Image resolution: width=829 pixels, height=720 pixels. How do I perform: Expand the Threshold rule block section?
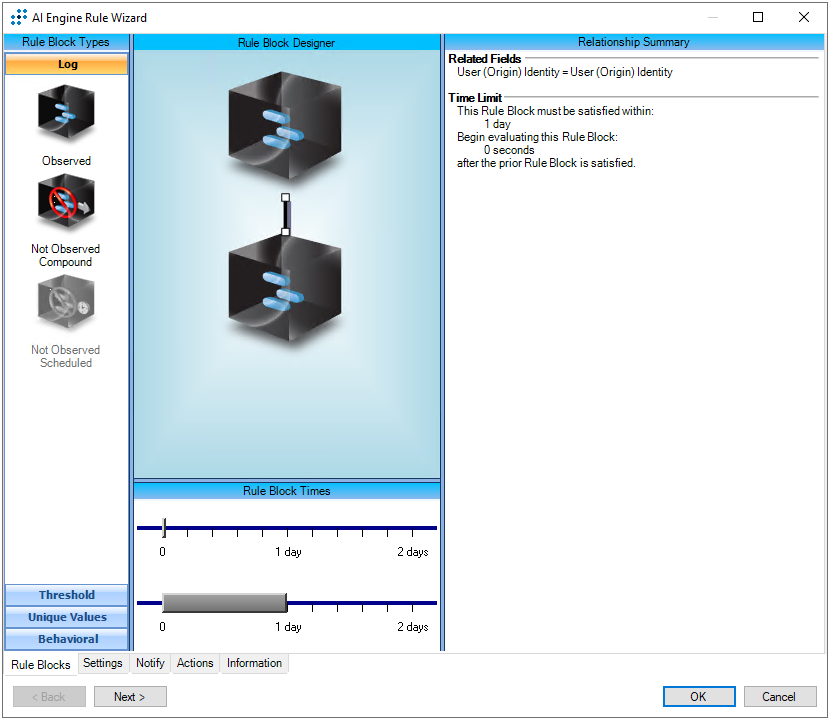coord(67,595)
